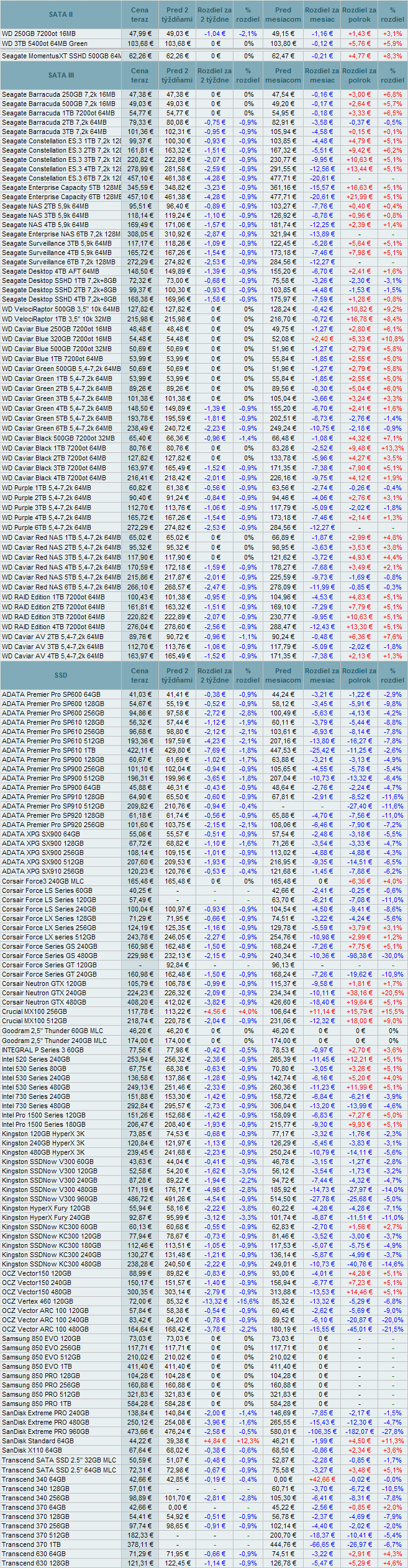Select 'OCZ Vertex 460 120GB' row name
Screen dimensions: 408x1568
tap(37, 1301)
